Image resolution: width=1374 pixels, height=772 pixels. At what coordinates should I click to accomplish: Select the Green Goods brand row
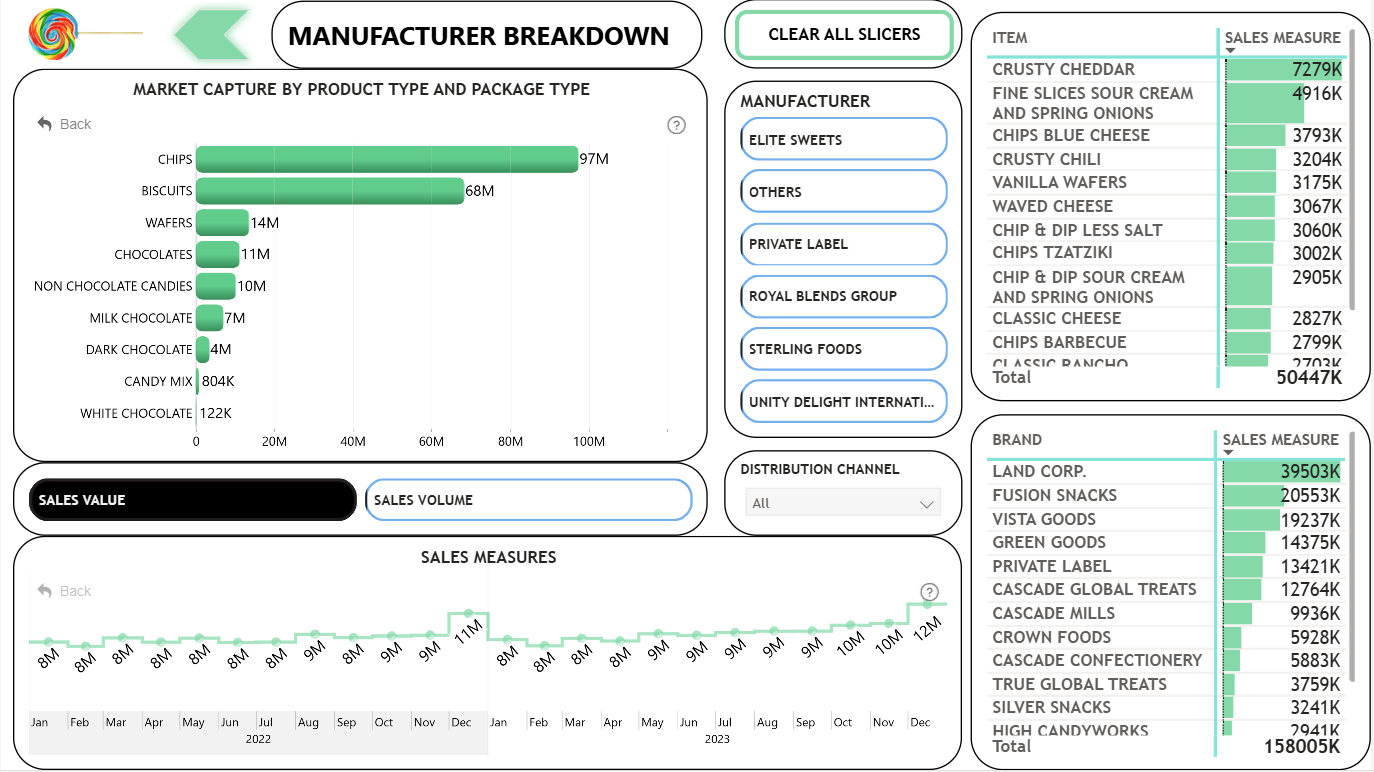coord(1166,542)
